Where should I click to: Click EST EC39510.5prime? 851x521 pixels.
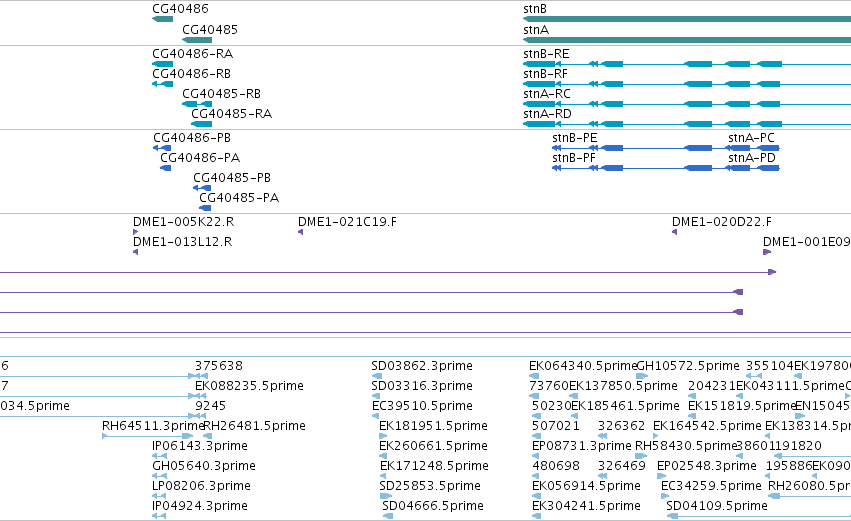pos(422,405)
